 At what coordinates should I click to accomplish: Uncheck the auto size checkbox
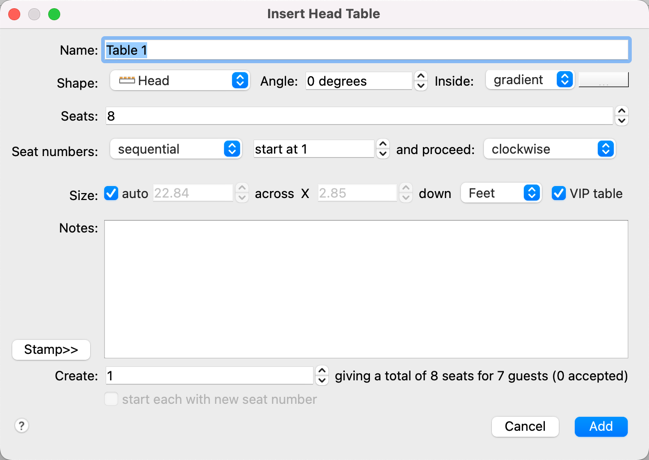click(x=111, y=193)
